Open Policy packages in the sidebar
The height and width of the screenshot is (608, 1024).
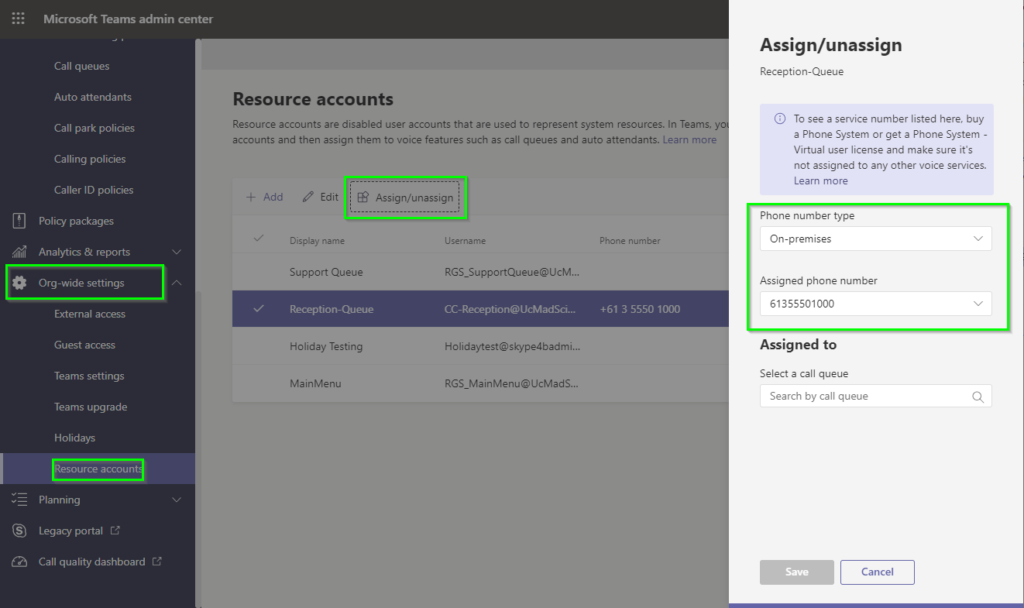[76, 221]
